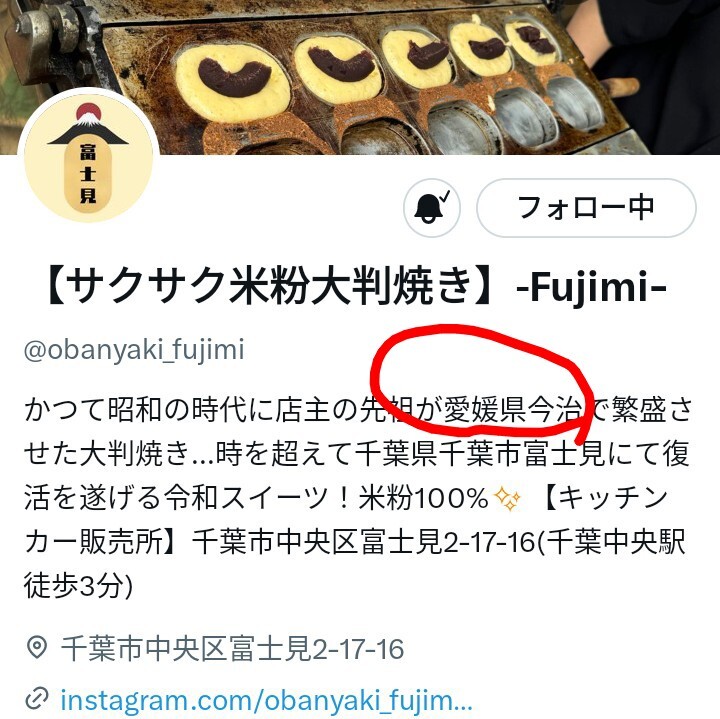Open the instagram.com/obanyaki_fujim… link
The height and width of the screenshot is (719, 720).
coord(266,700)
